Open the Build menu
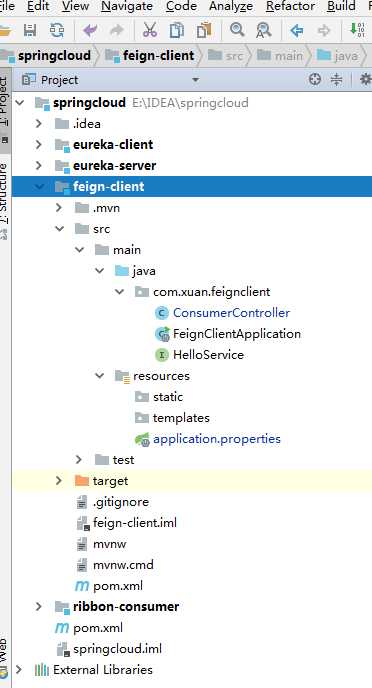Viewport: 372px width, 688px height. click(341, 6)
